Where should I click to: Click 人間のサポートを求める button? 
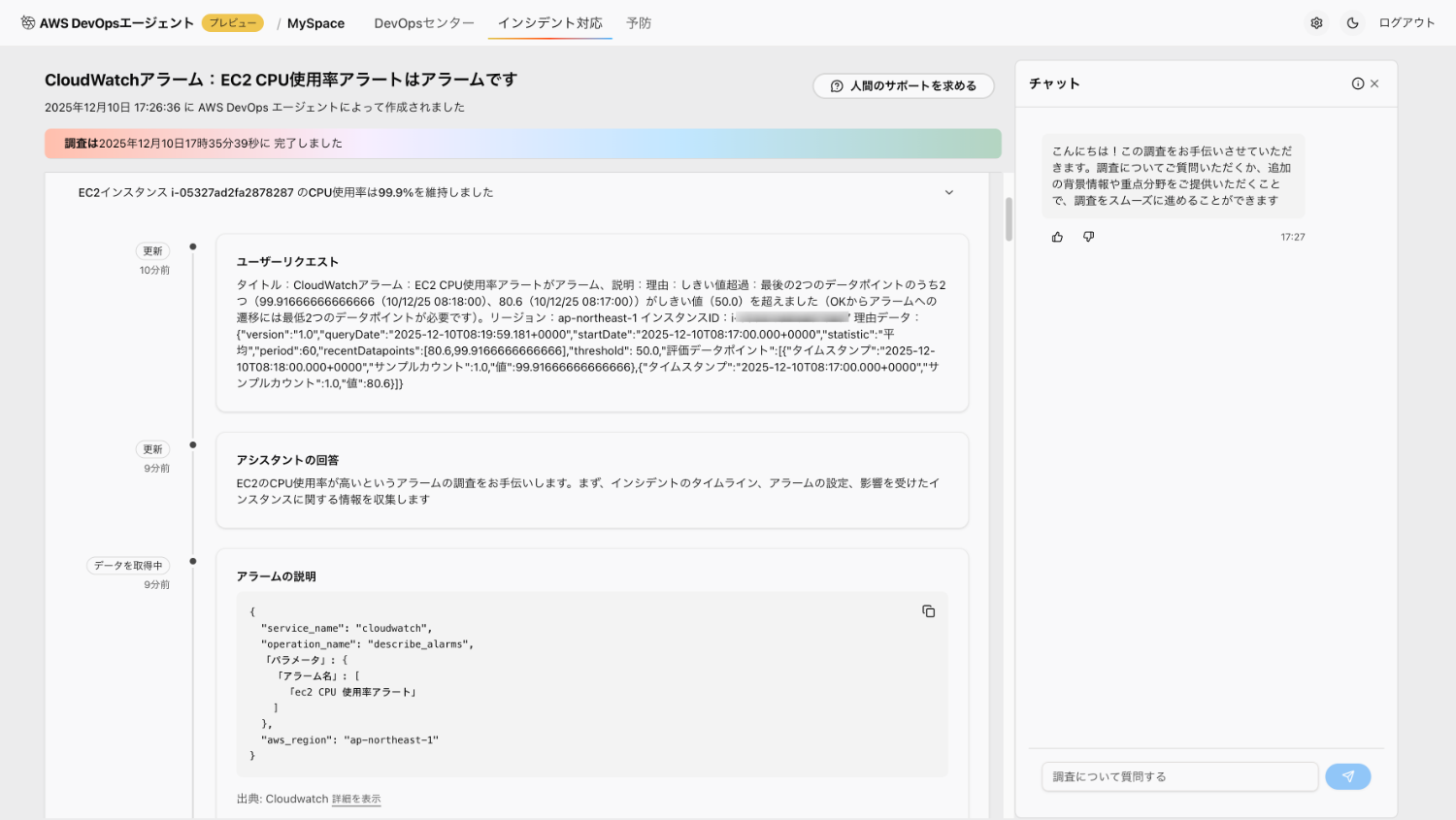click(903, 86)
